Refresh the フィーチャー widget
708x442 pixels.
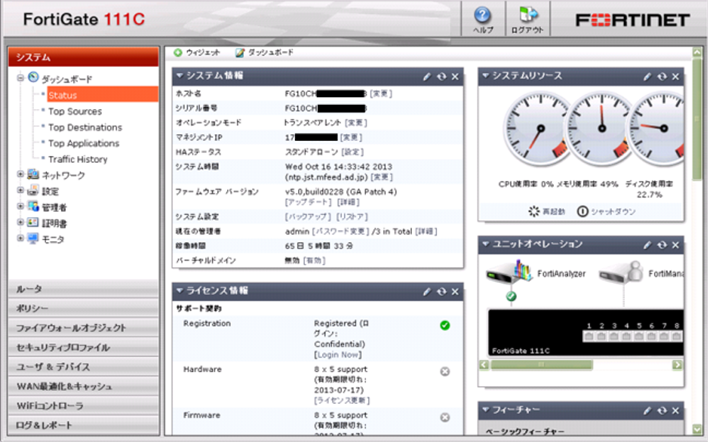point(661,410)
